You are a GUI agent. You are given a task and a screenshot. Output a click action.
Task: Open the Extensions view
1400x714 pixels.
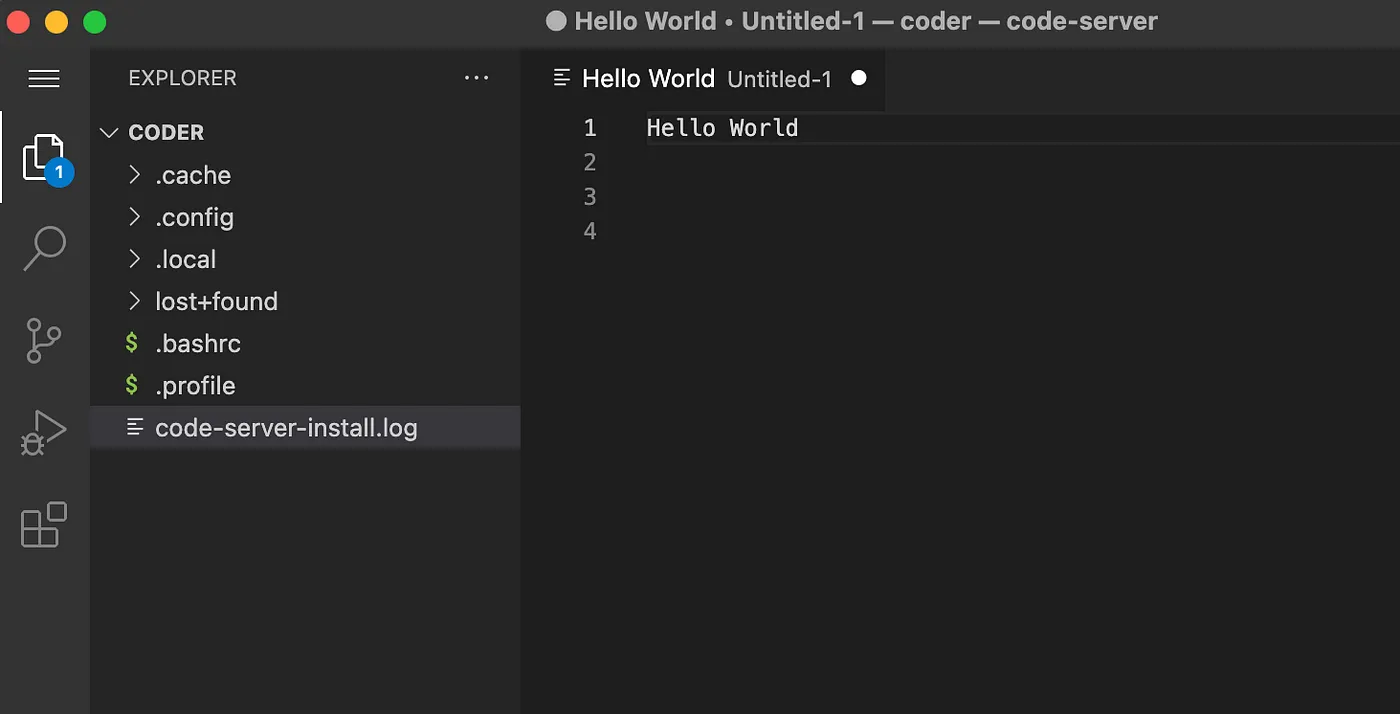[x=44, y=525]
